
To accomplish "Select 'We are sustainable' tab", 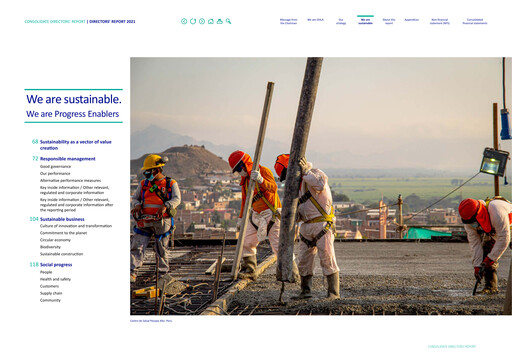I will 365,21.
